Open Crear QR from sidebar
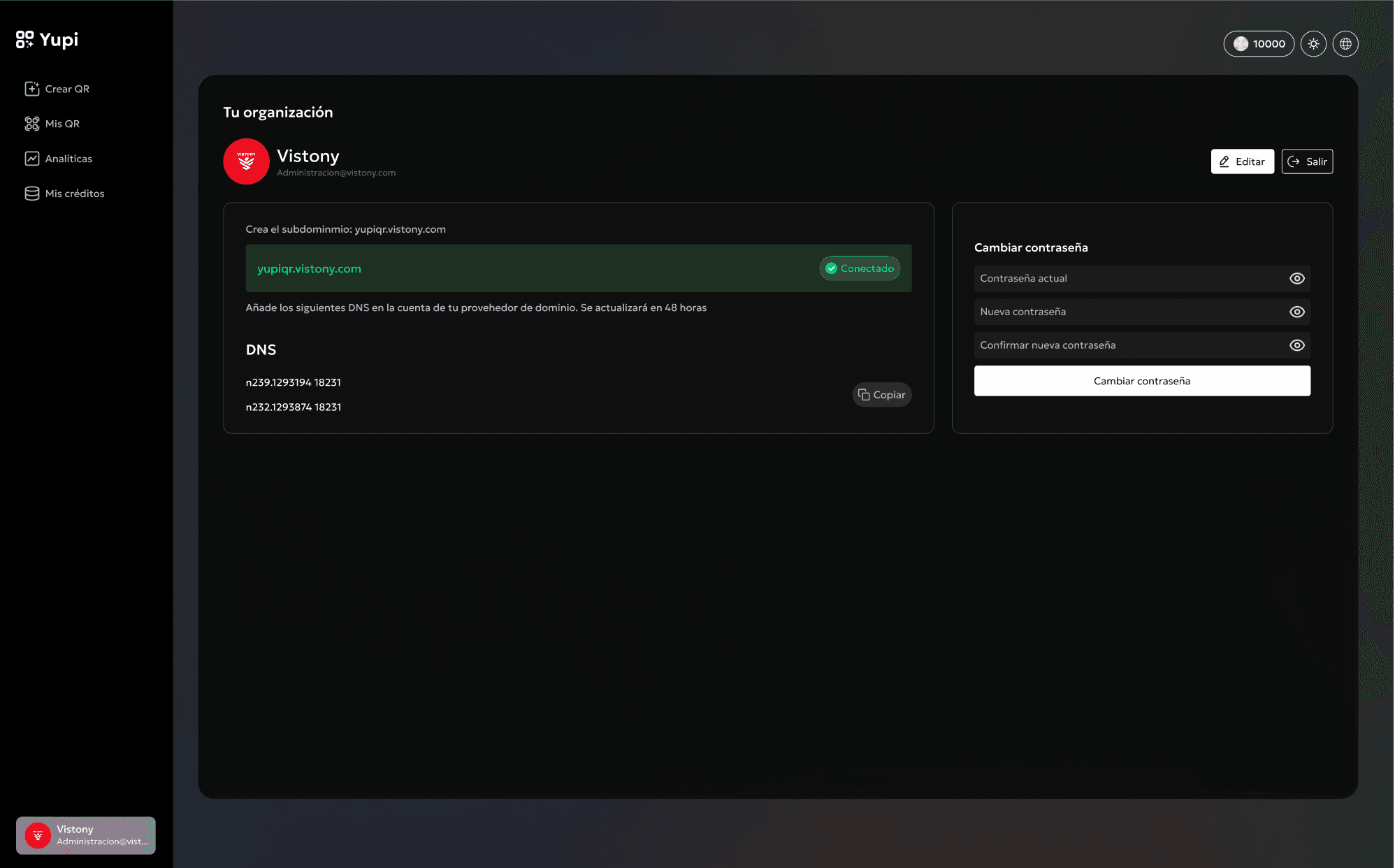 coord(57,89)
